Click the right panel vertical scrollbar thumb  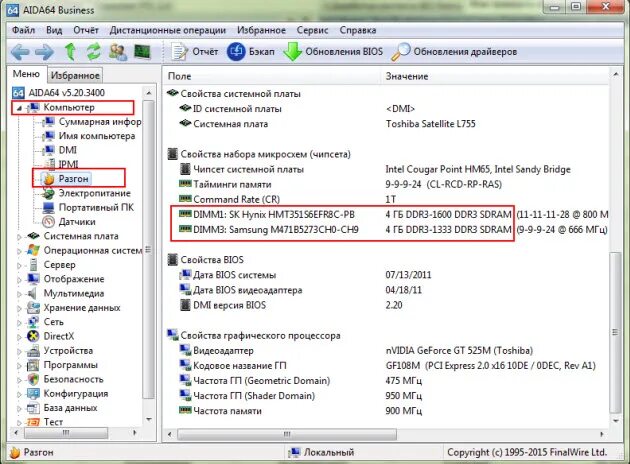click(x=615, y=333)
